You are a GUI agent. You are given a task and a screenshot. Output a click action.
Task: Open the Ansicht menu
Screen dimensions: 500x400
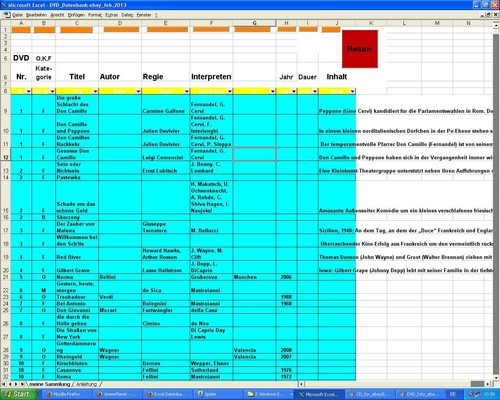(x=57, y=15)
